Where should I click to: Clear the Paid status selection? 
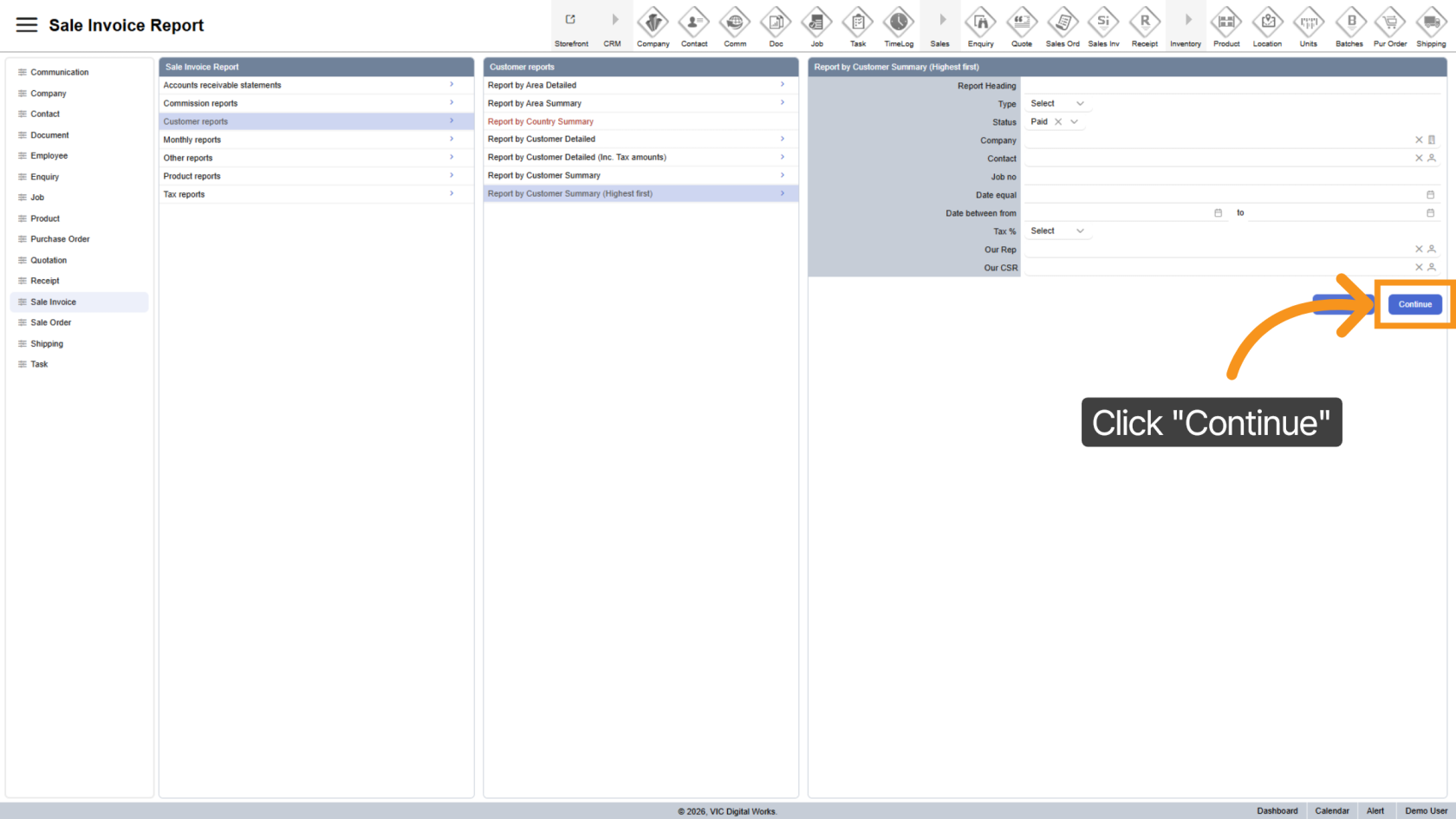[1058, 122]
